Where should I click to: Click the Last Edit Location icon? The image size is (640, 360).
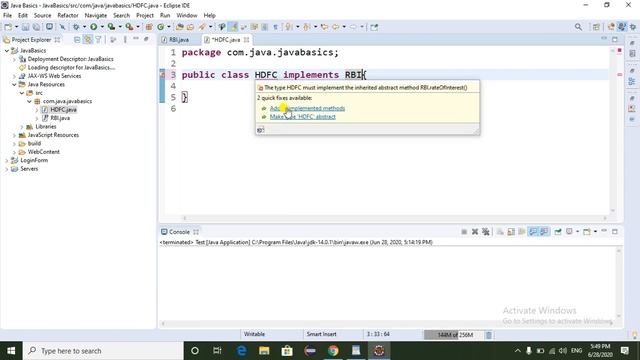[x=324, y=27]
